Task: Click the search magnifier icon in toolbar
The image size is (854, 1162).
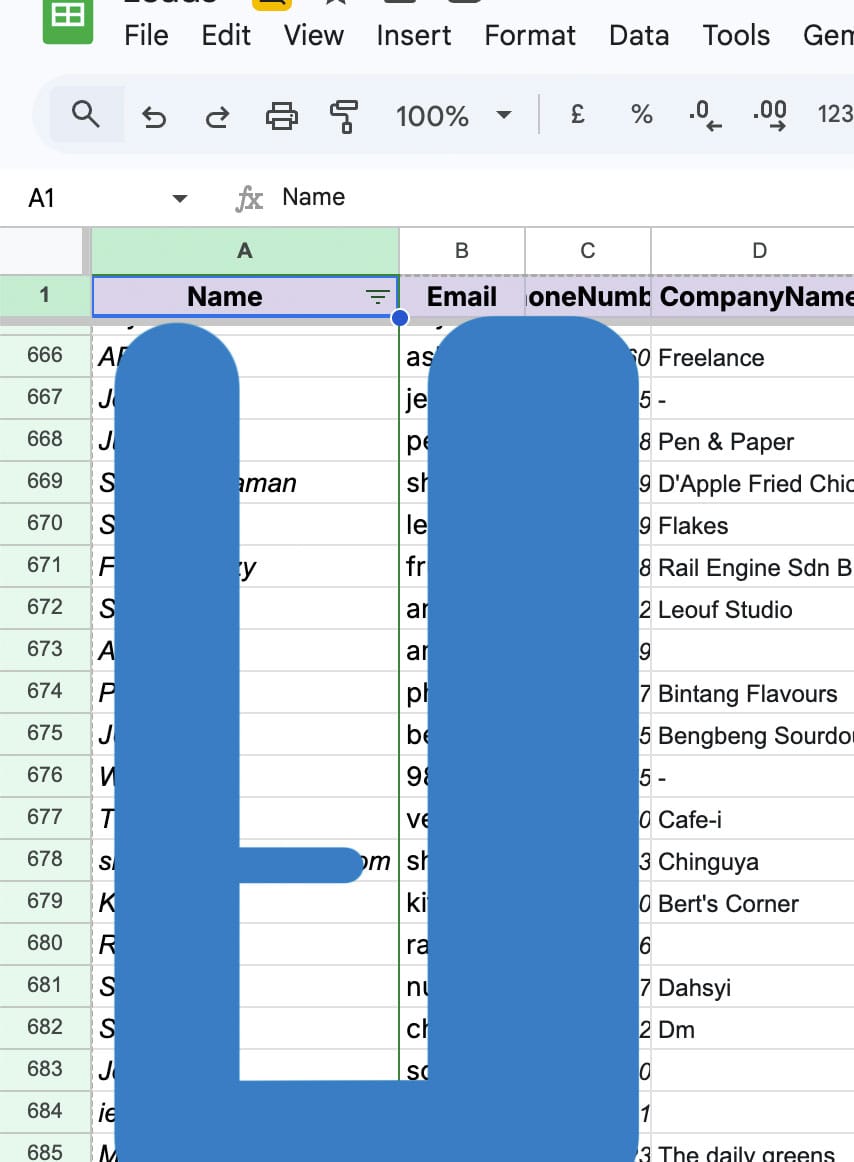Action: (x=86, y=115)
